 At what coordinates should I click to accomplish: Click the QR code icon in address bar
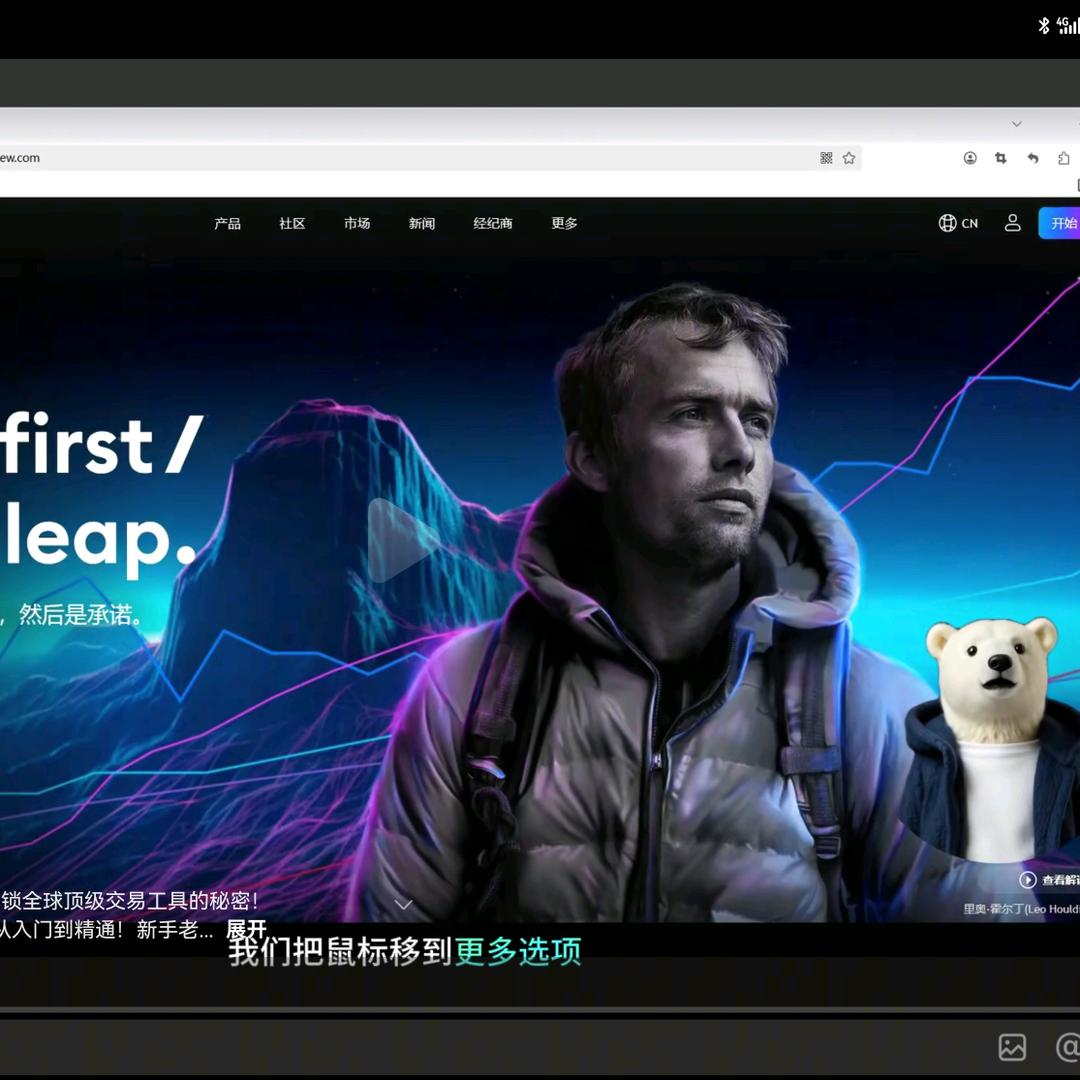click(x=826, y=158)
